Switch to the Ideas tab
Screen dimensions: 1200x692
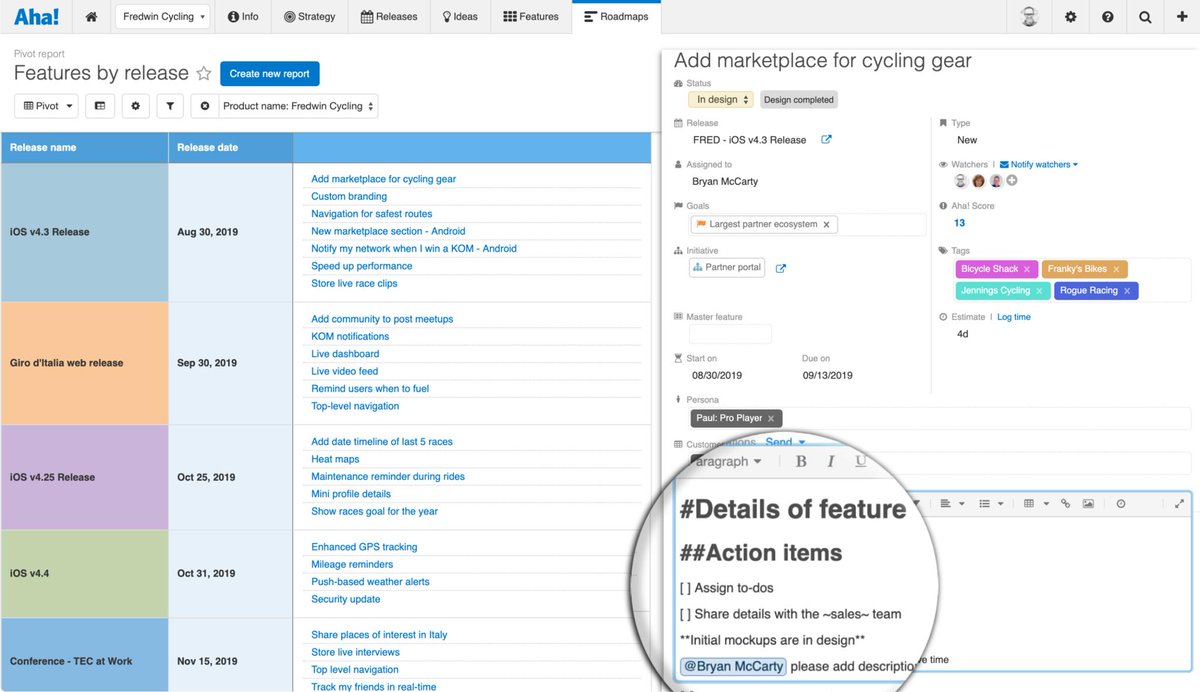(x=460, y=17)
